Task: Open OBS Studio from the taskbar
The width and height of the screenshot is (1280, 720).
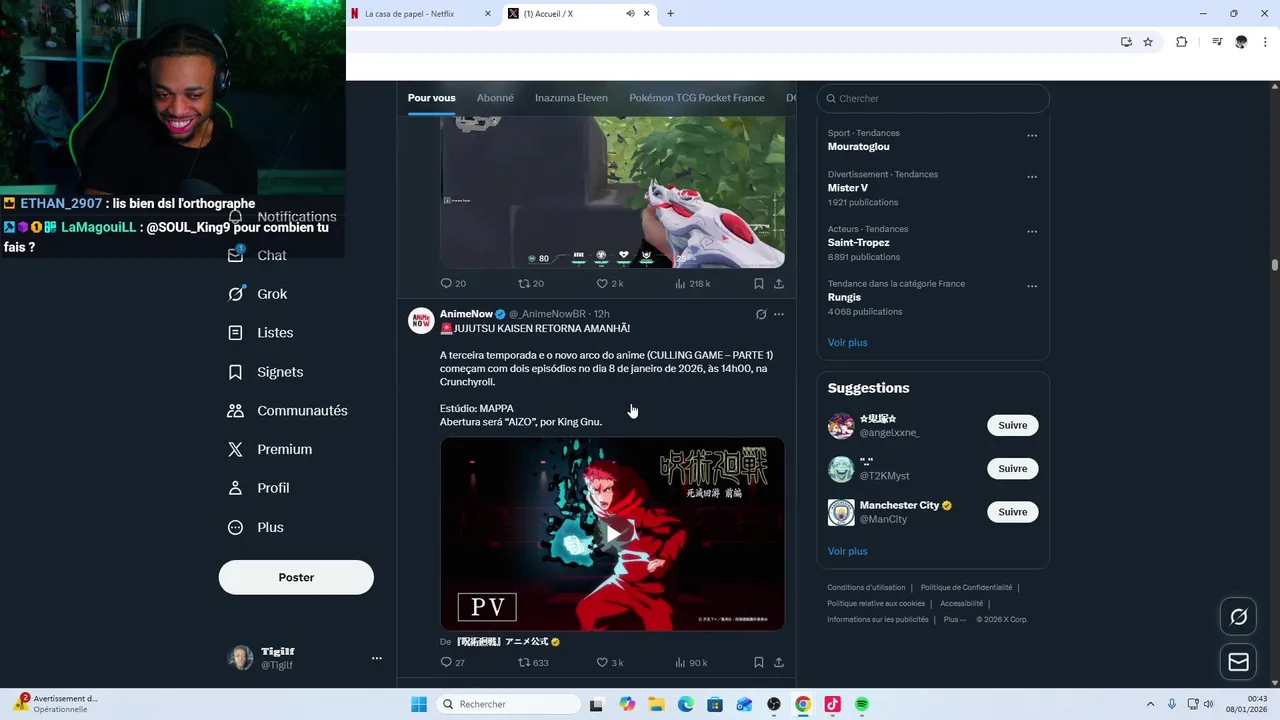Action: point(774,705)
